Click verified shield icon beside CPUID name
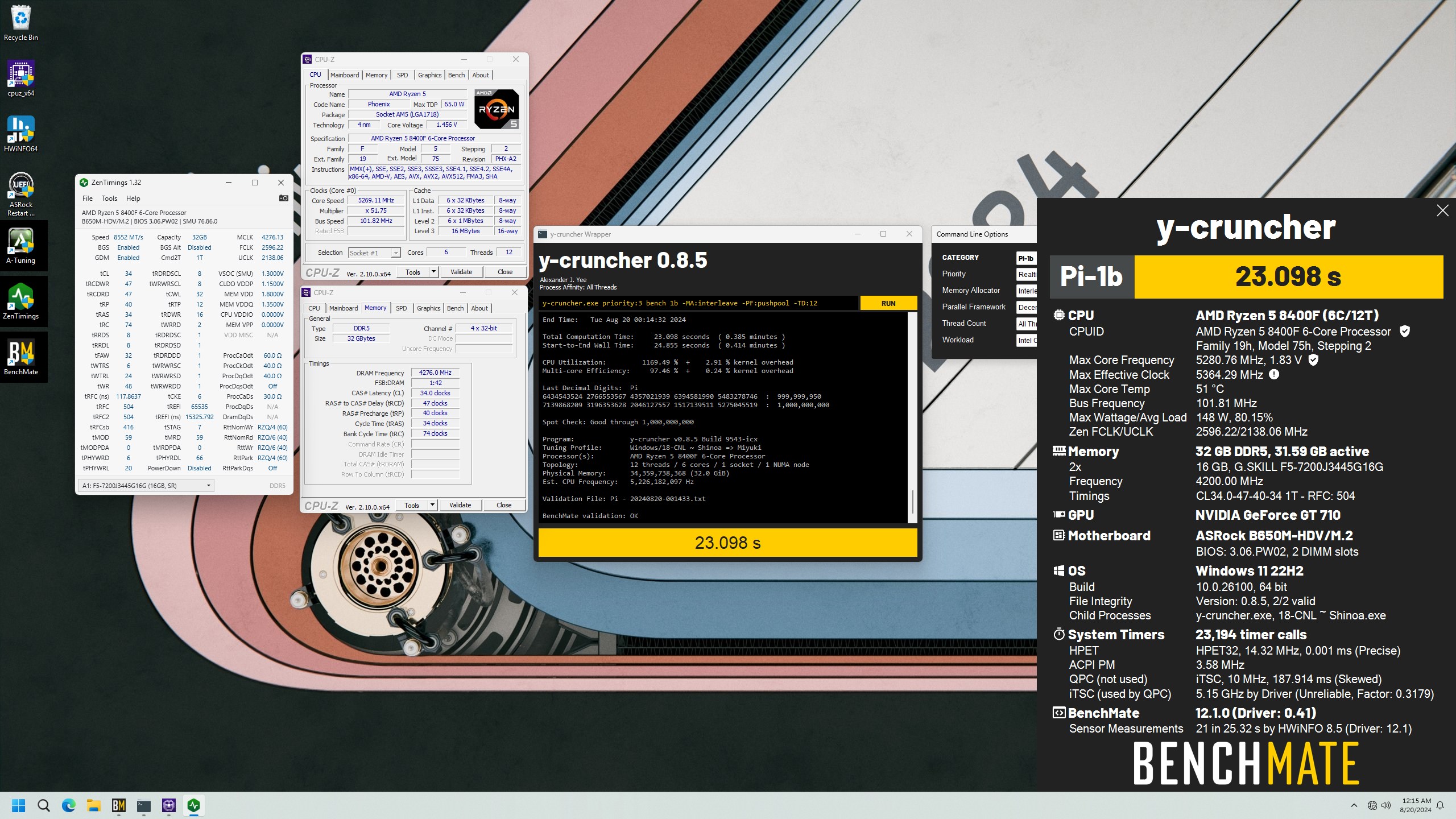This screenshot has width=1456, height=819. [x=1404, y=331]
